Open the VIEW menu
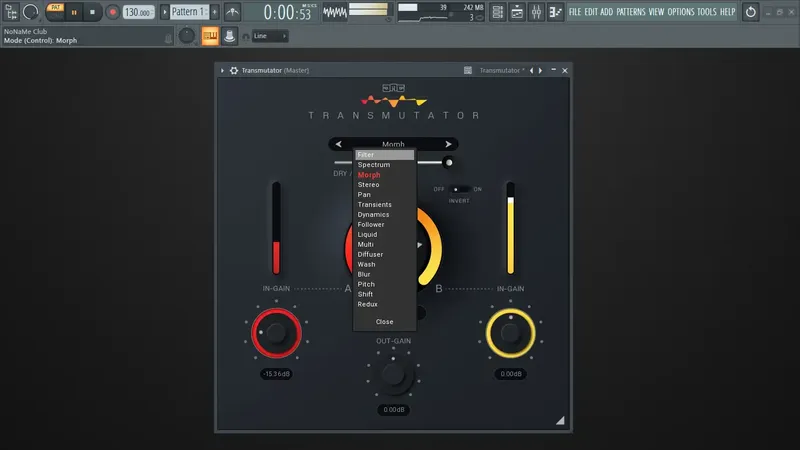Image resolution: width=800 pixels, height=450 pixels. pos(656,12)
